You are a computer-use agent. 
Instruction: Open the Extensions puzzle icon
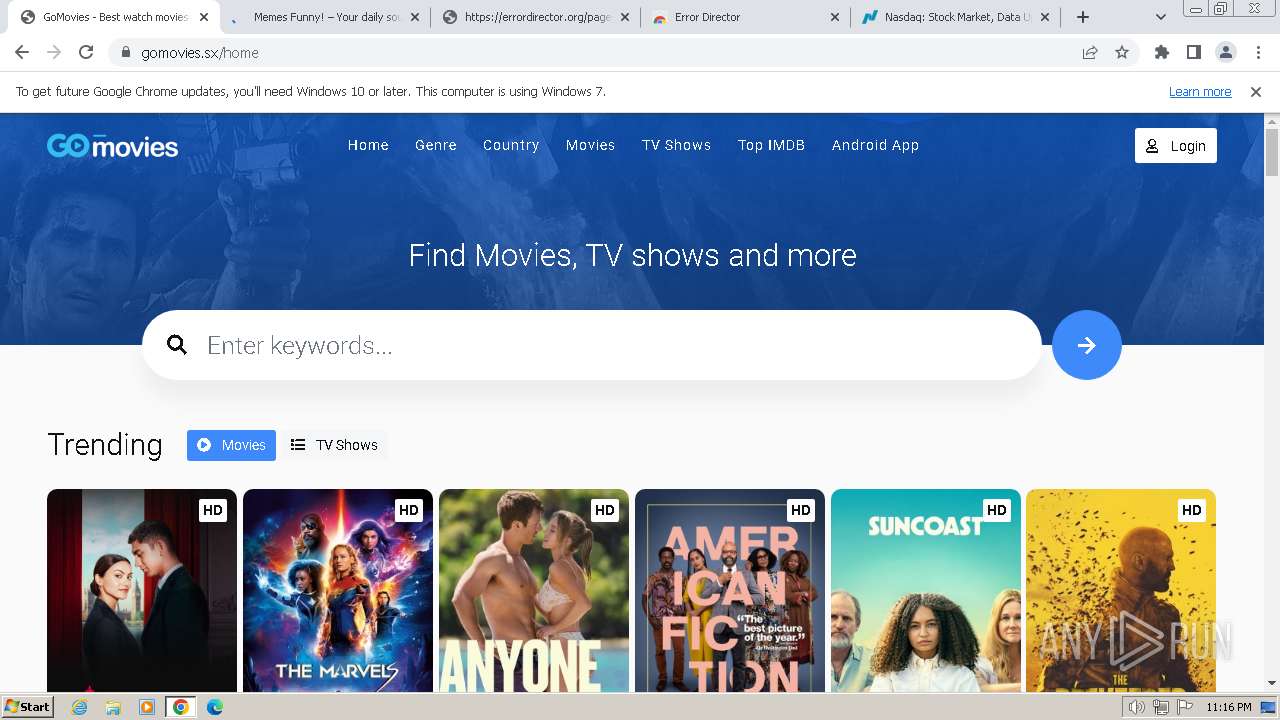tap(1162, 53)
